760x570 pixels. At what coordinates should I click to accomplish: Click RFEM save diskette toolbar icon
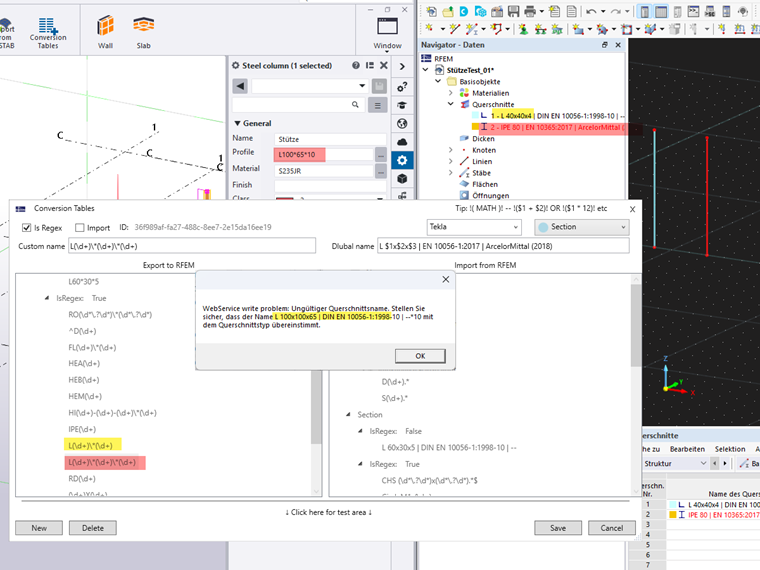coord(513,11)
